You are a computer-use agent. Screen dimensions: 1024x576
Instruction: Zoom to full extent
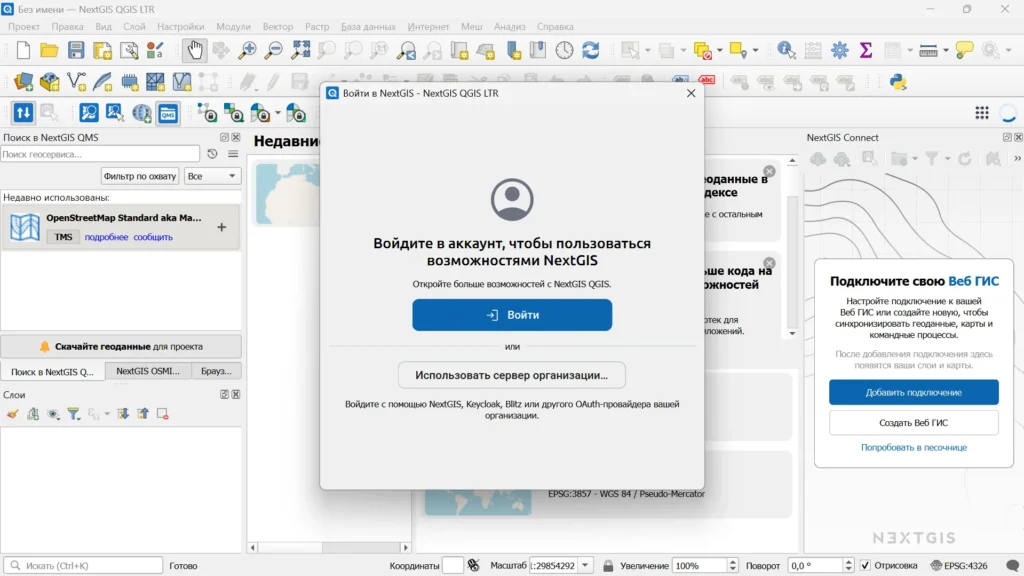pyautogui.click(x=301, y=50)
